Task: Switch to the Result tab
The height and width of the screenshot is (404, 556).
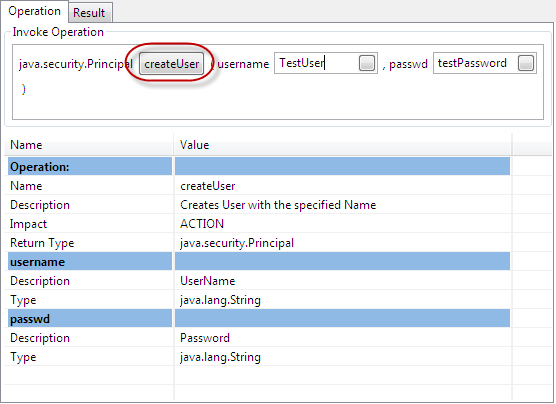Action: tap(90, 12)
